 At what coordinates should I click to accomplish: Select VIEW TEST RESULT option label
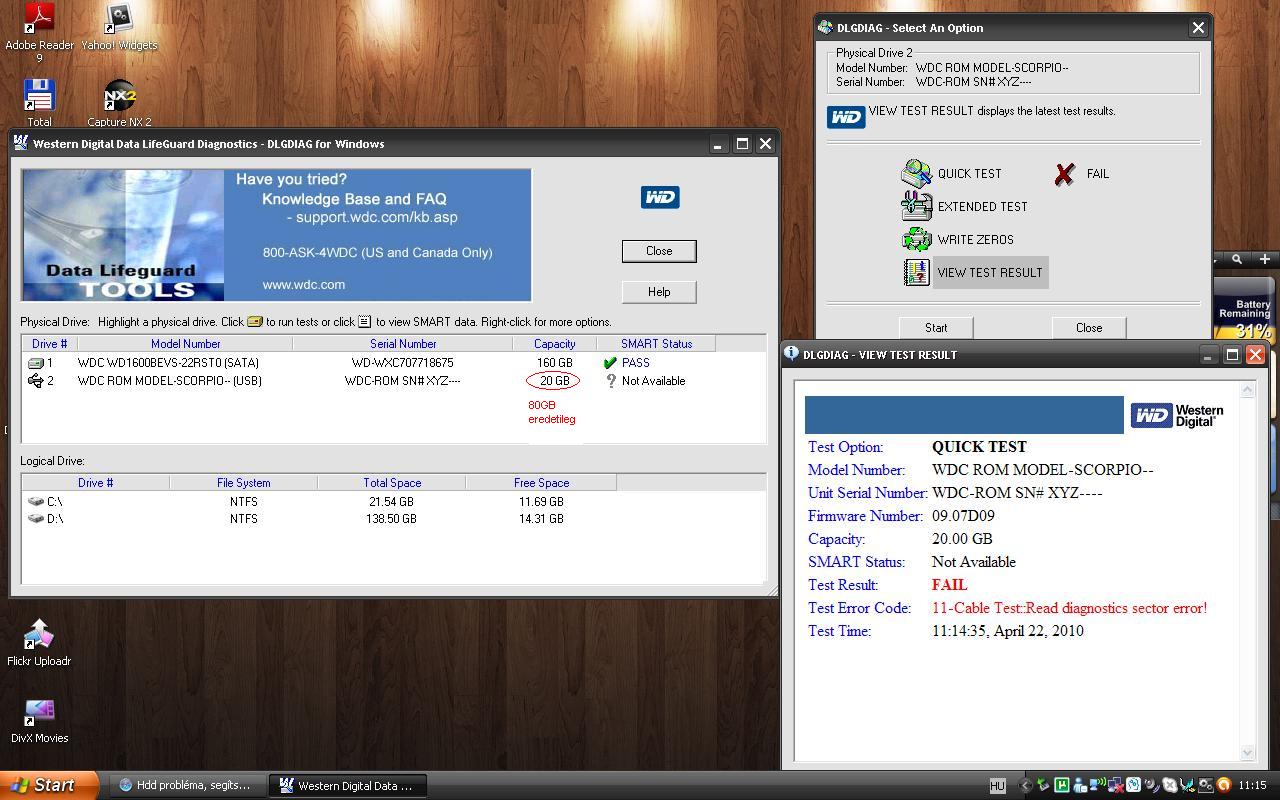click(990, 272)
